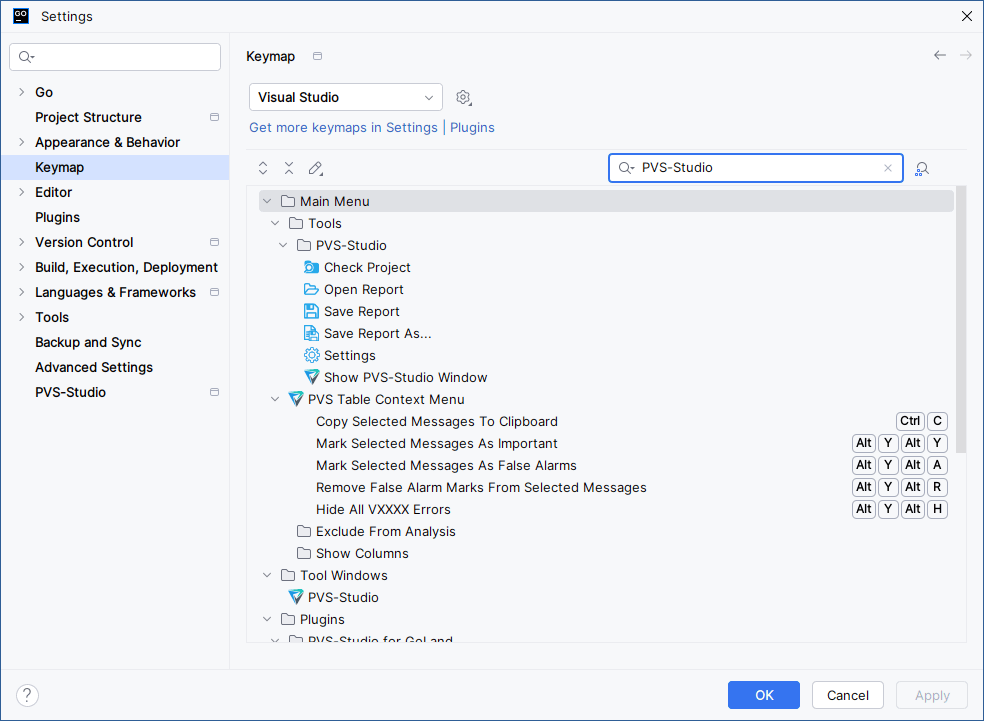Clear the PVS-Studio search text

(887, 168)
